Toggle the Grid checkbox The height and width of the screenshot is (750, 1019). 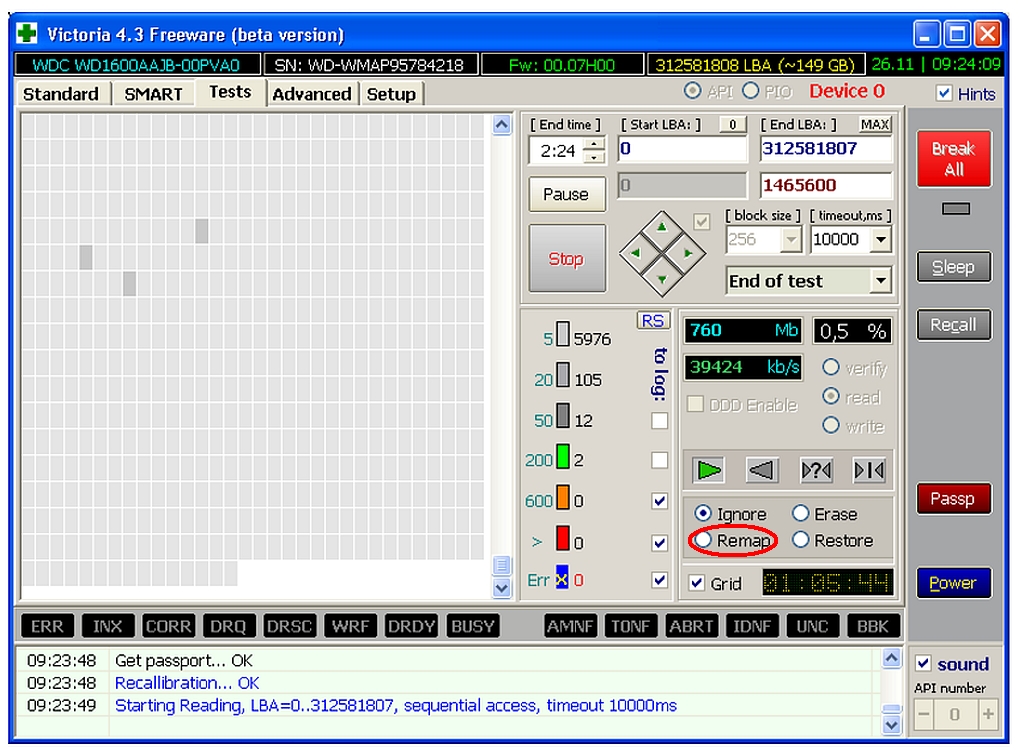pyautogui.click(x=697, y=582)
